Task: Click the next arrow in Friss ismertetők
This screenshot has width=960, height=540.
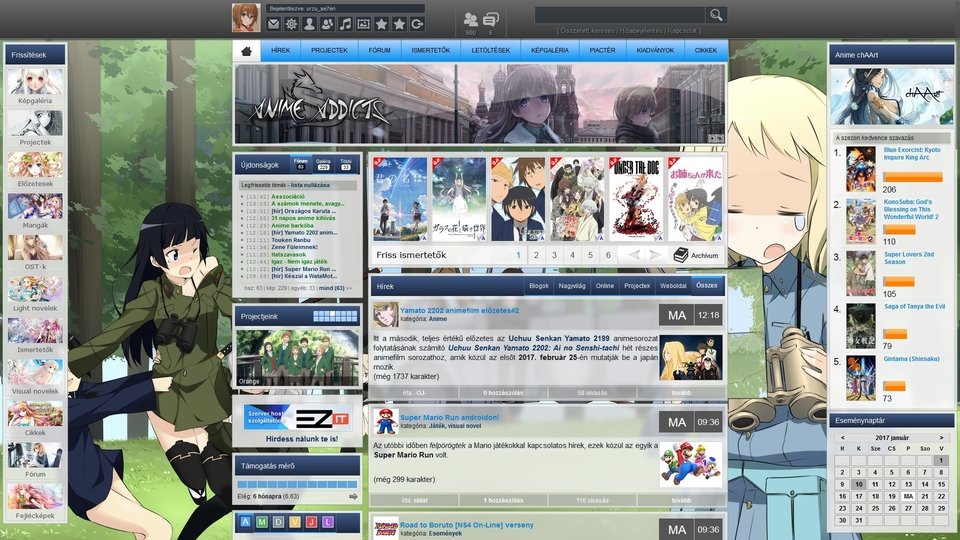Action: coord(654,255)
